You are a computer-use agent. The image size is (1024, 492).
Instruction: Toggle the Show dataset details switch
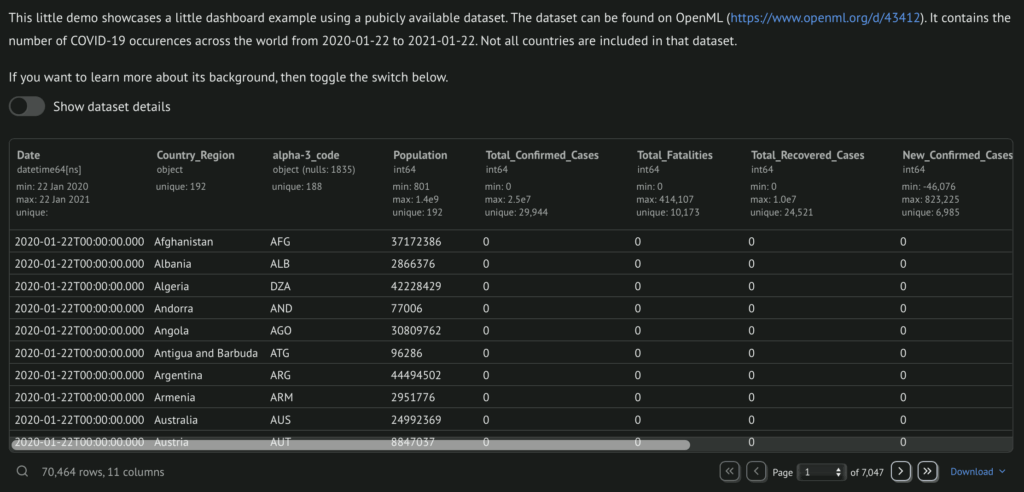(27, 107)
